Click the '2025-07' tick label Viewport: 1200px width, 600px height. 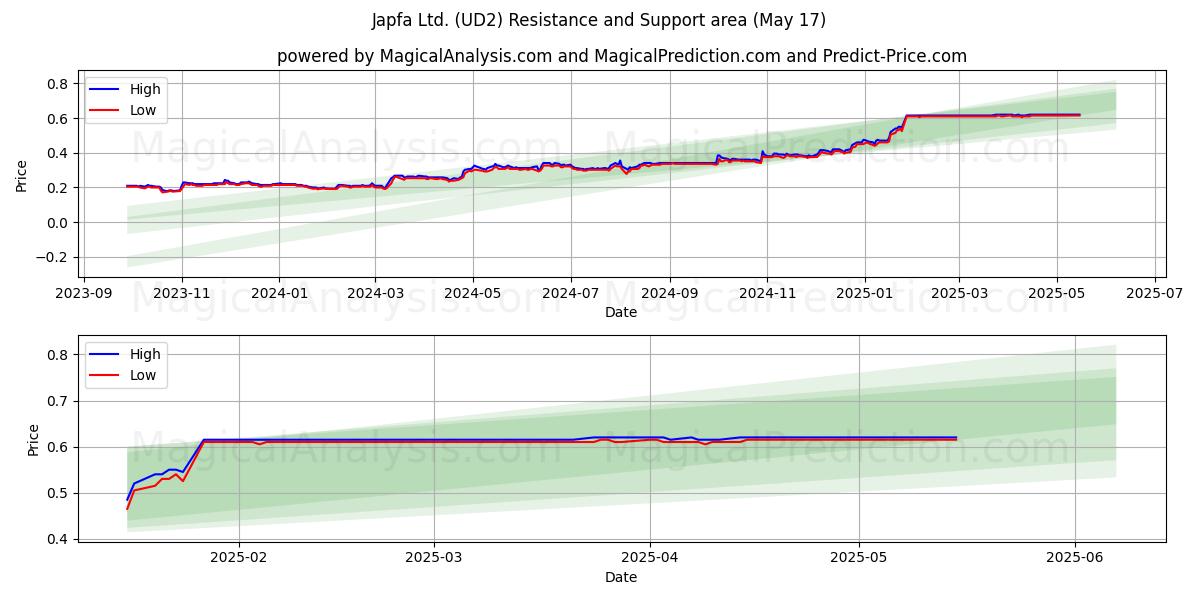(1153, 293)
